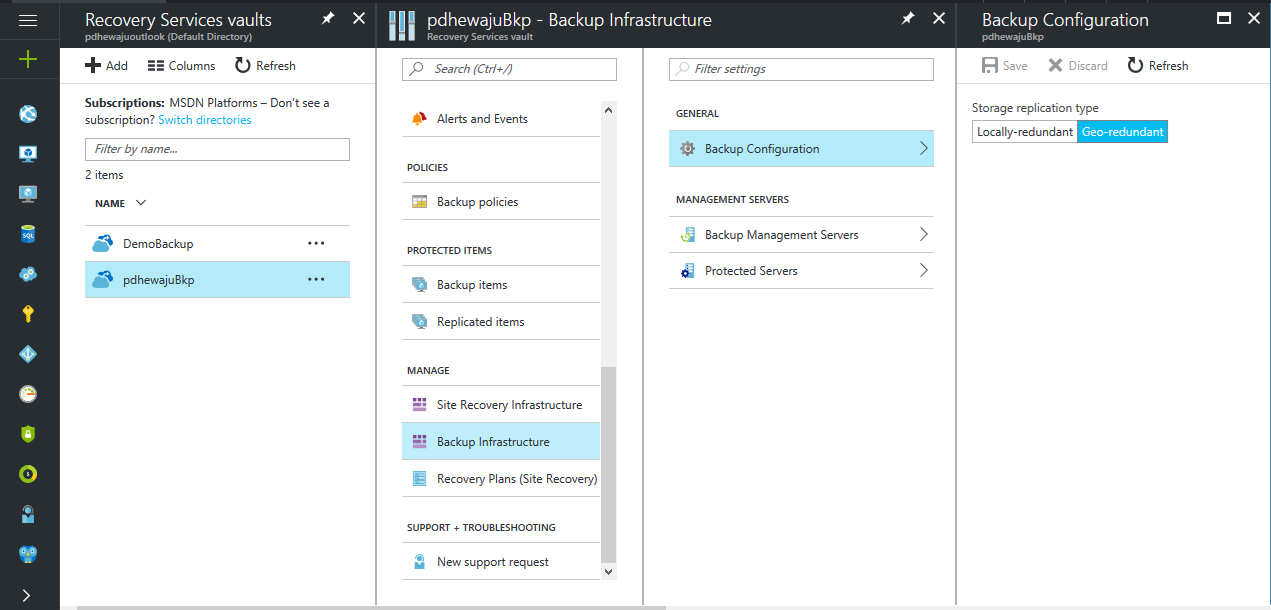Click the Replicated items icon
Image resolution: width=1271 pixels, height=610 pixels.
point(419,322)
